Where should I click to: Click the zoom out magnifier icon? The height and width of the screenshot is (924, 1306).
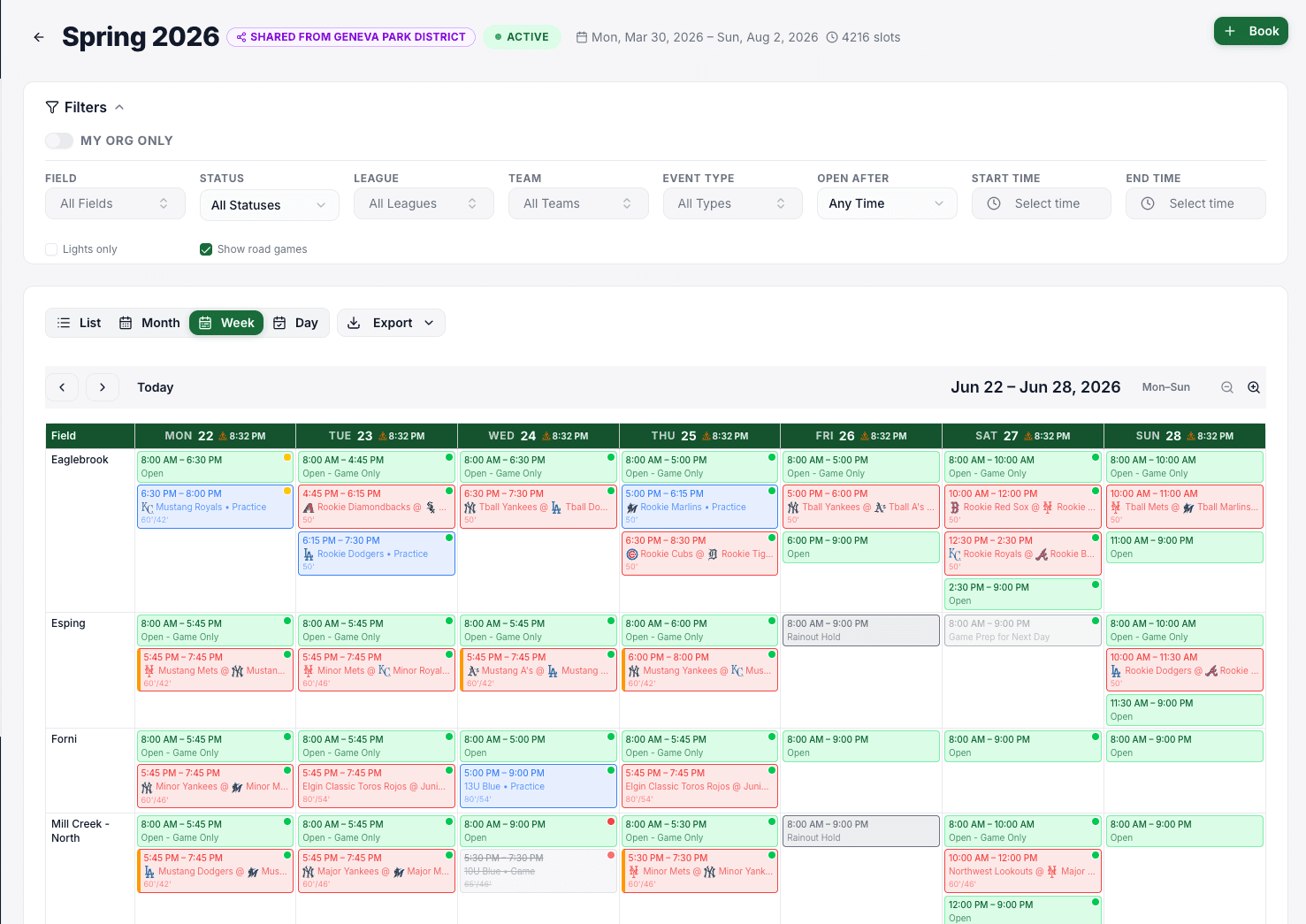click(1227, 387)
